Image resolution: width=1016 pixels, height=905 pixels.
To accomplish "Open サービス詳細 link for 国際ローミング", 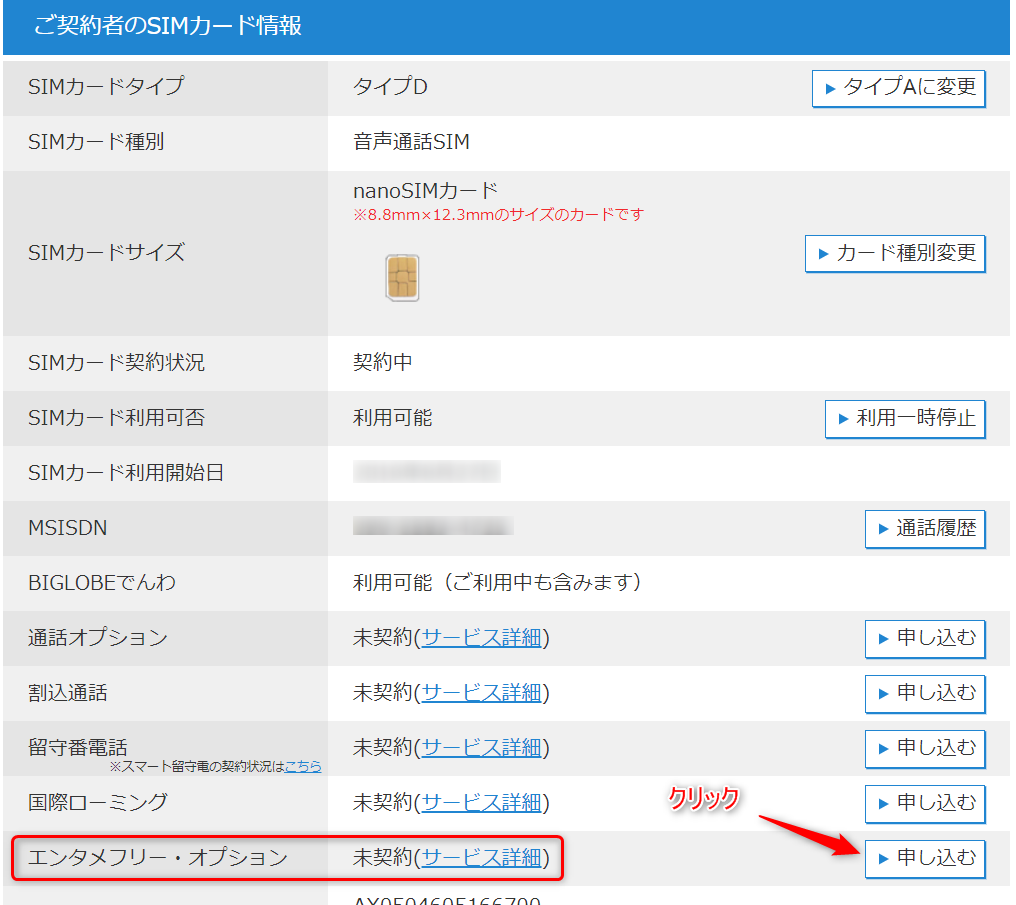I will point(481,803).
